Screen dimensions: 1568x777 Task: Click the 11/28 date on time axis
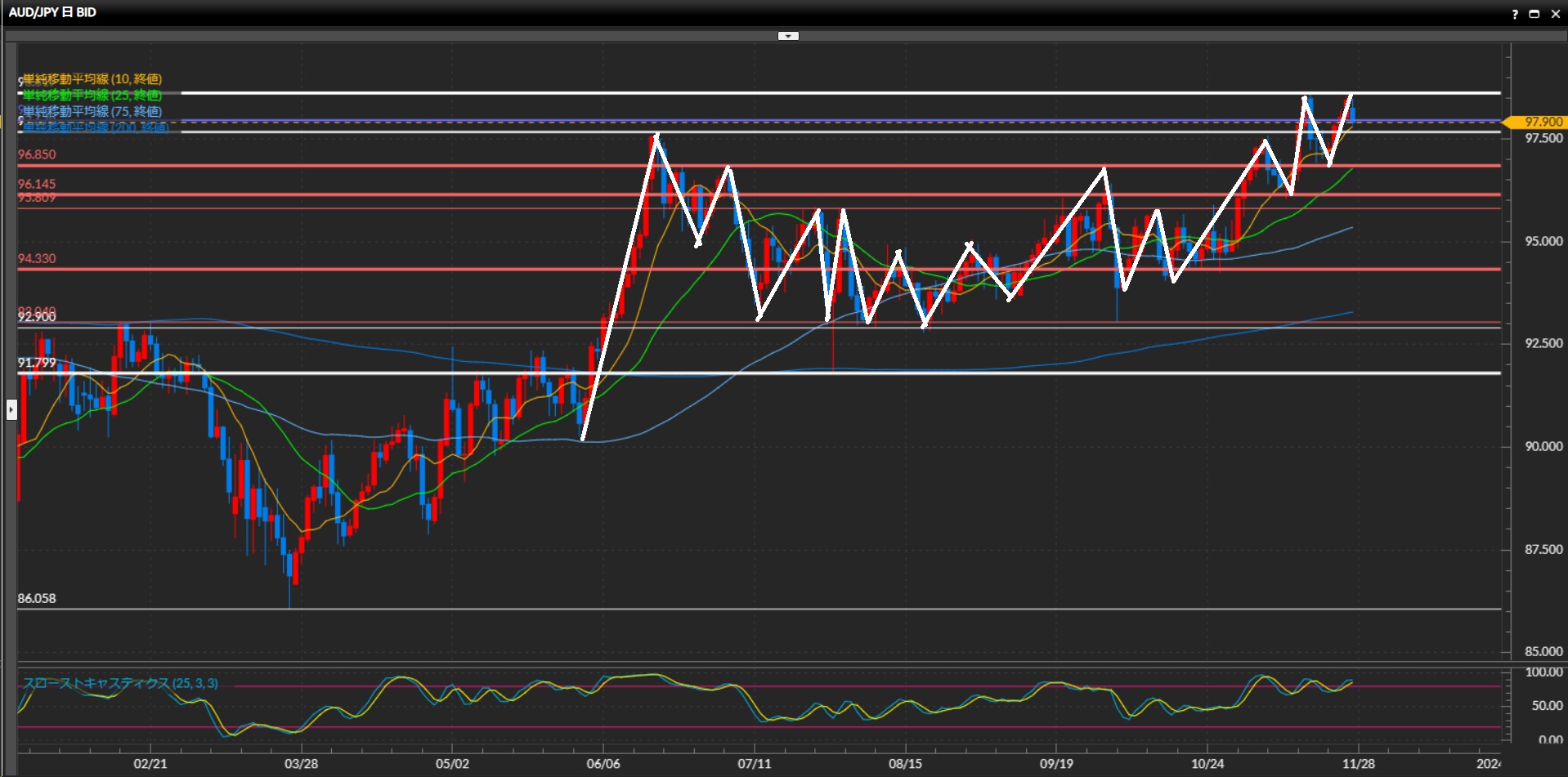(1358, 764)
